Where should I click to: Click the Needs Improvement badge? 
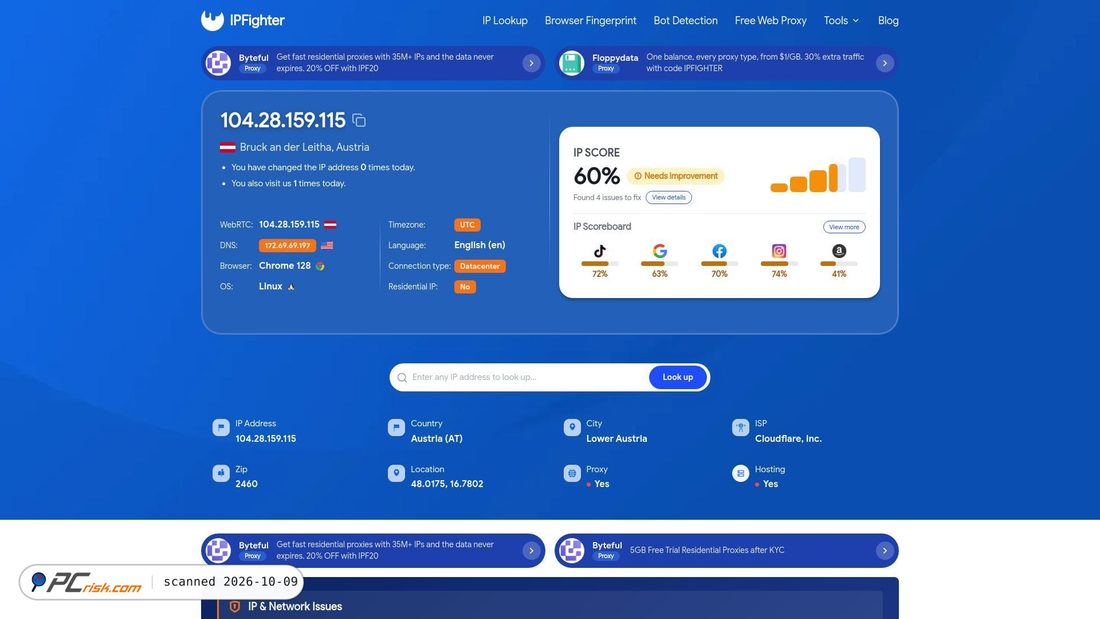pyautogui.click(x=676, y=176)
